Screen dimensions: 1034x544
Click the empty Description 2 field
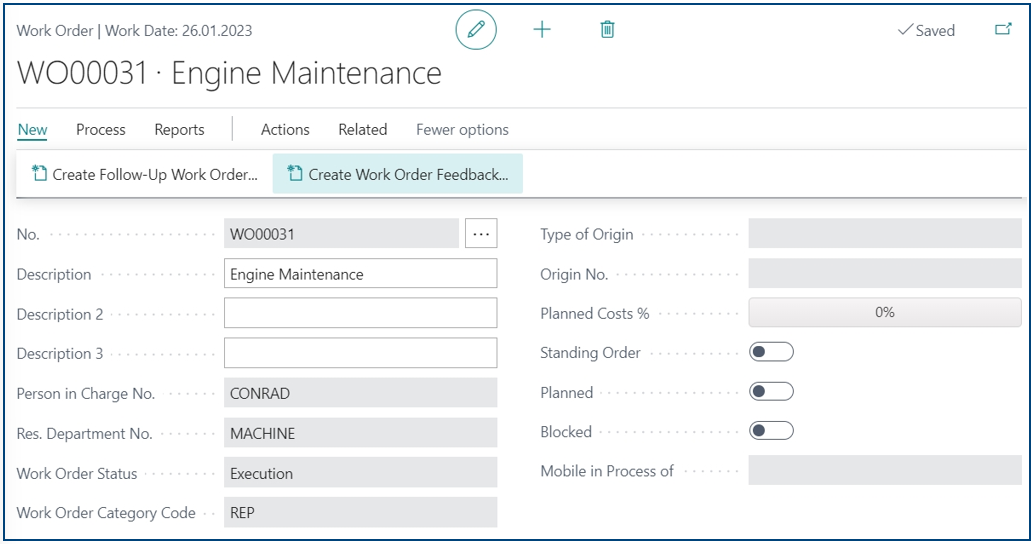pyautogui.click(x=361, y=313)
